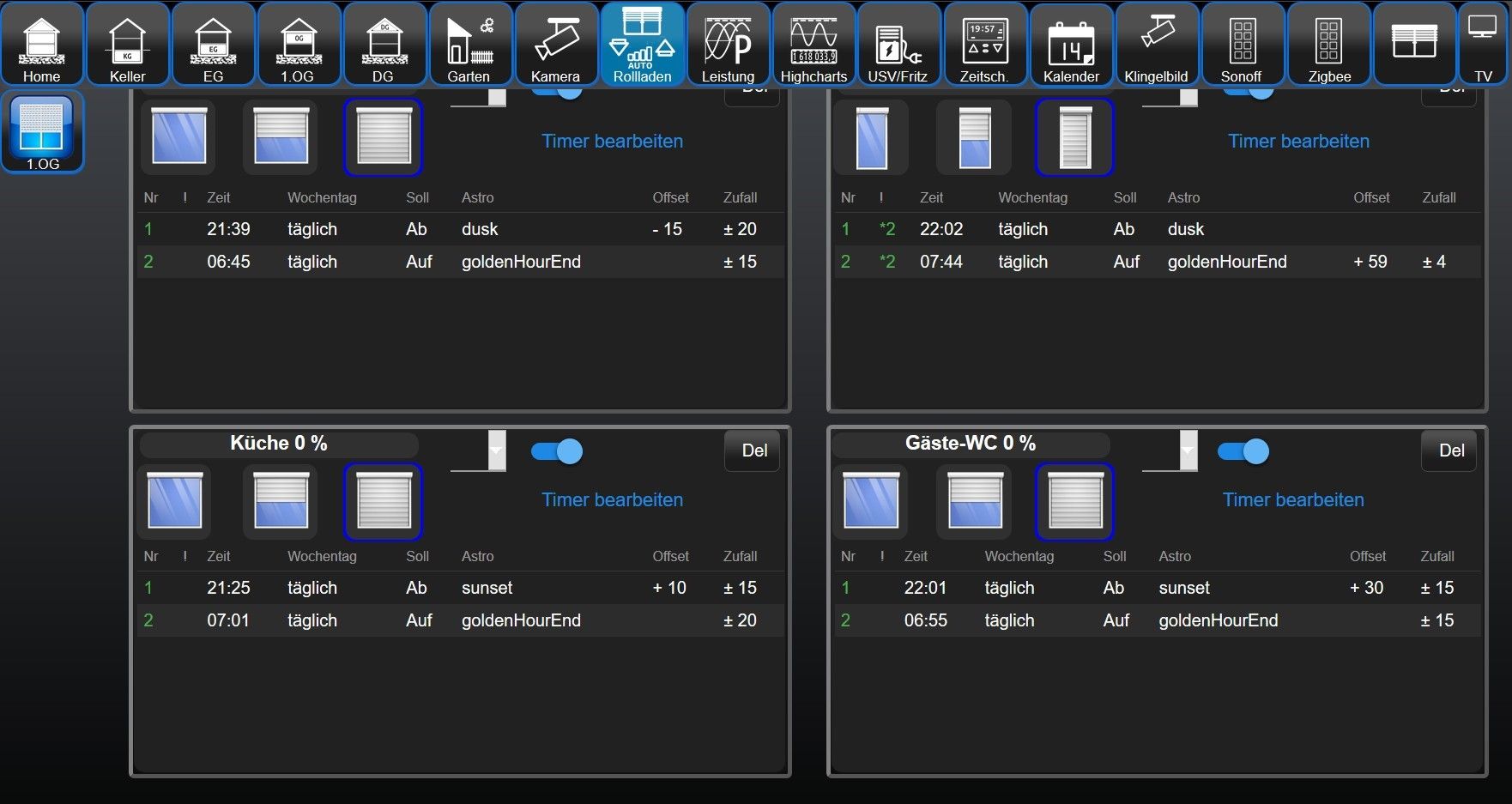Open the Küche panel dropdown
Screen dimensions: 1512x804
479,450
